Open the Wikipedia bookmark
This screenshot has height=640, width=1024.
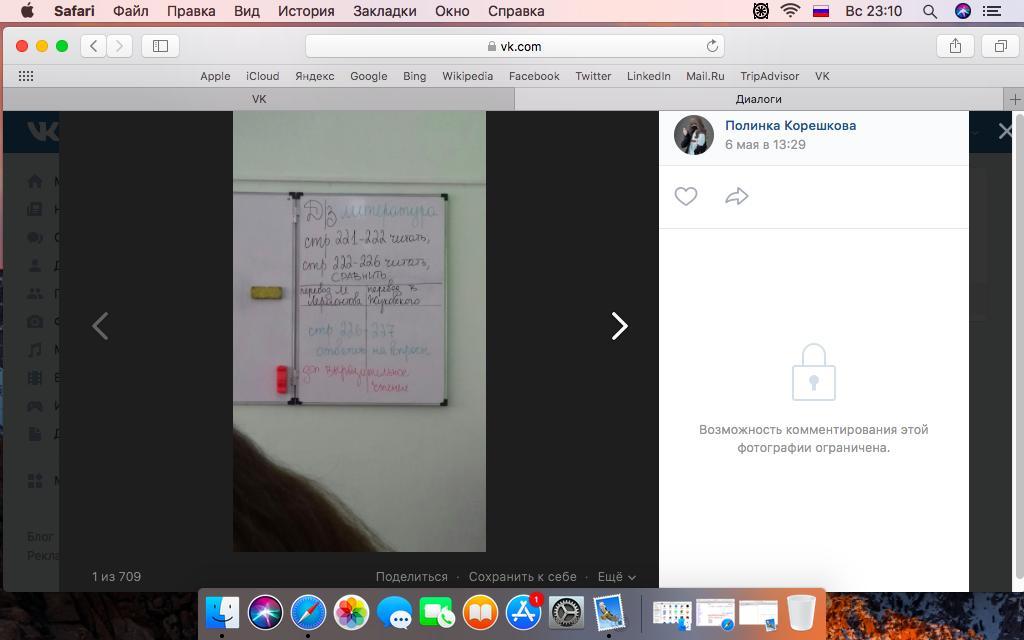(468, 76)
